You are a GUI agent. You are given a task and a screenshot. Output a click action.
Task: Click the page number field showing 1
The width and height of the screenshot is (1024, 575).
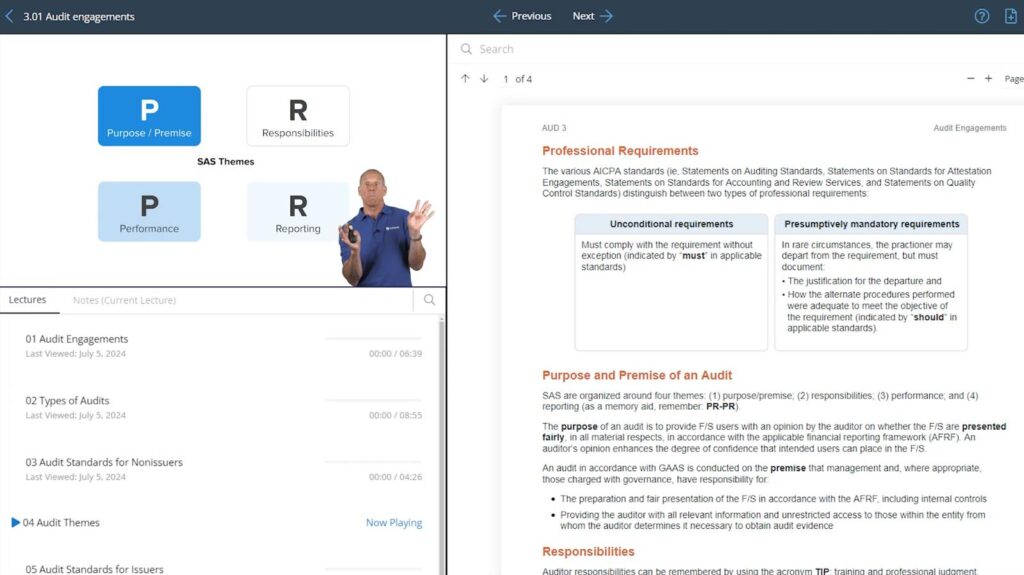coord(505,79)
